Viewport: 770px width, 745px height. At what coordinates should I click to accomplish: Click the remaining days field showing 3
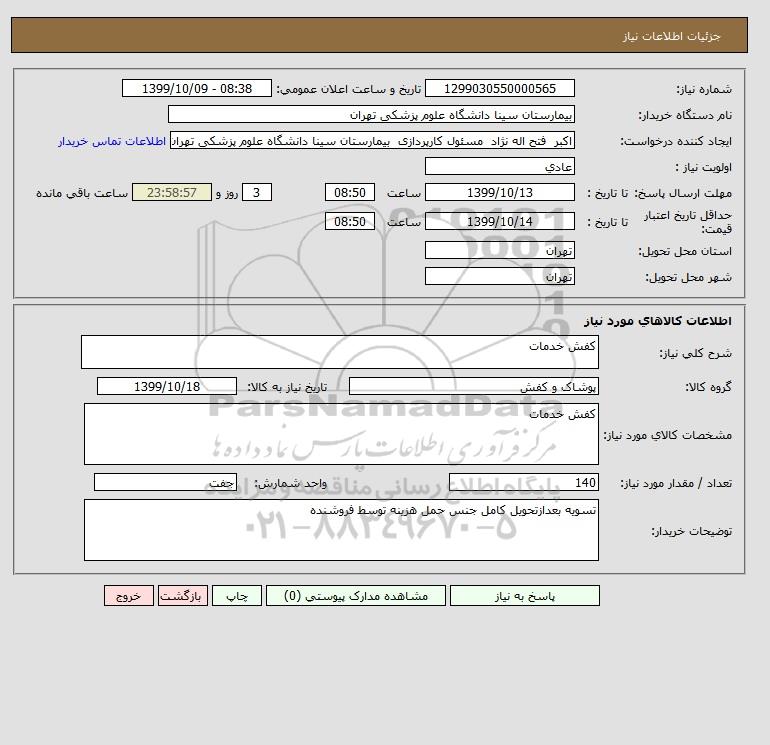[x=256, y=193]
